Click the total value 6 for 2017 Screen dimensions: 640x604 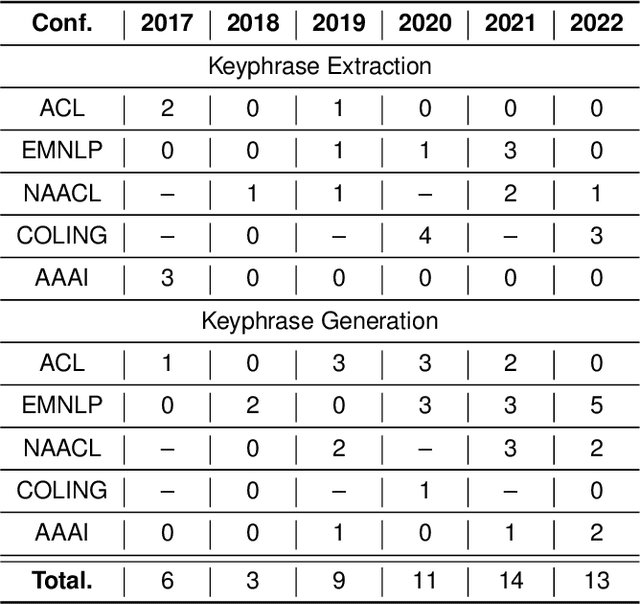point(167,579)
